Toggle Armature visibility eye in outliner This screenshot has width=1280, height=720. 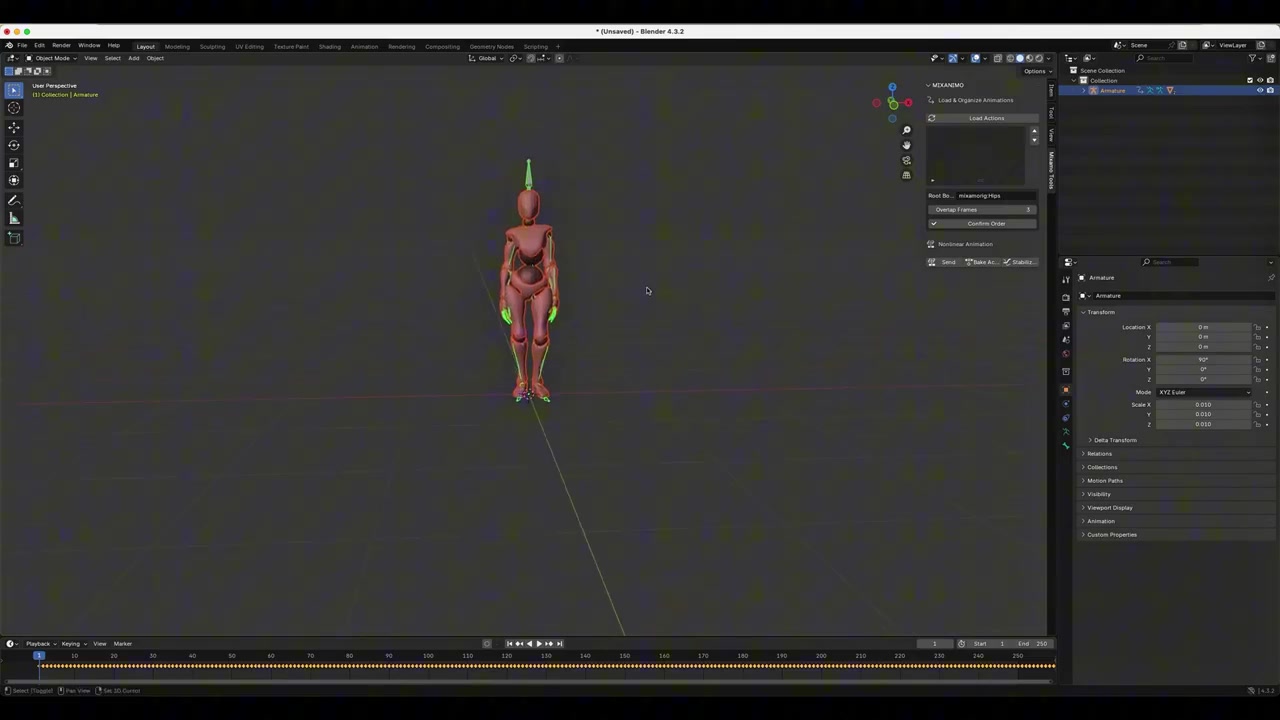(1259, 91)
